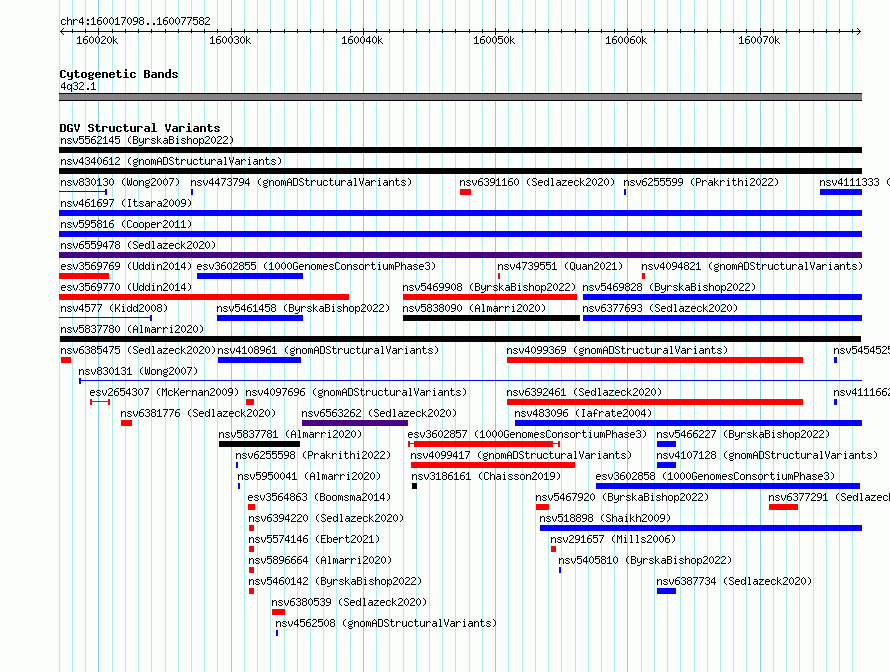The image size is (890, 672).
Task: Click nsv5405810 (ByrskaBishop2022) label
Action: pos(645,560)
